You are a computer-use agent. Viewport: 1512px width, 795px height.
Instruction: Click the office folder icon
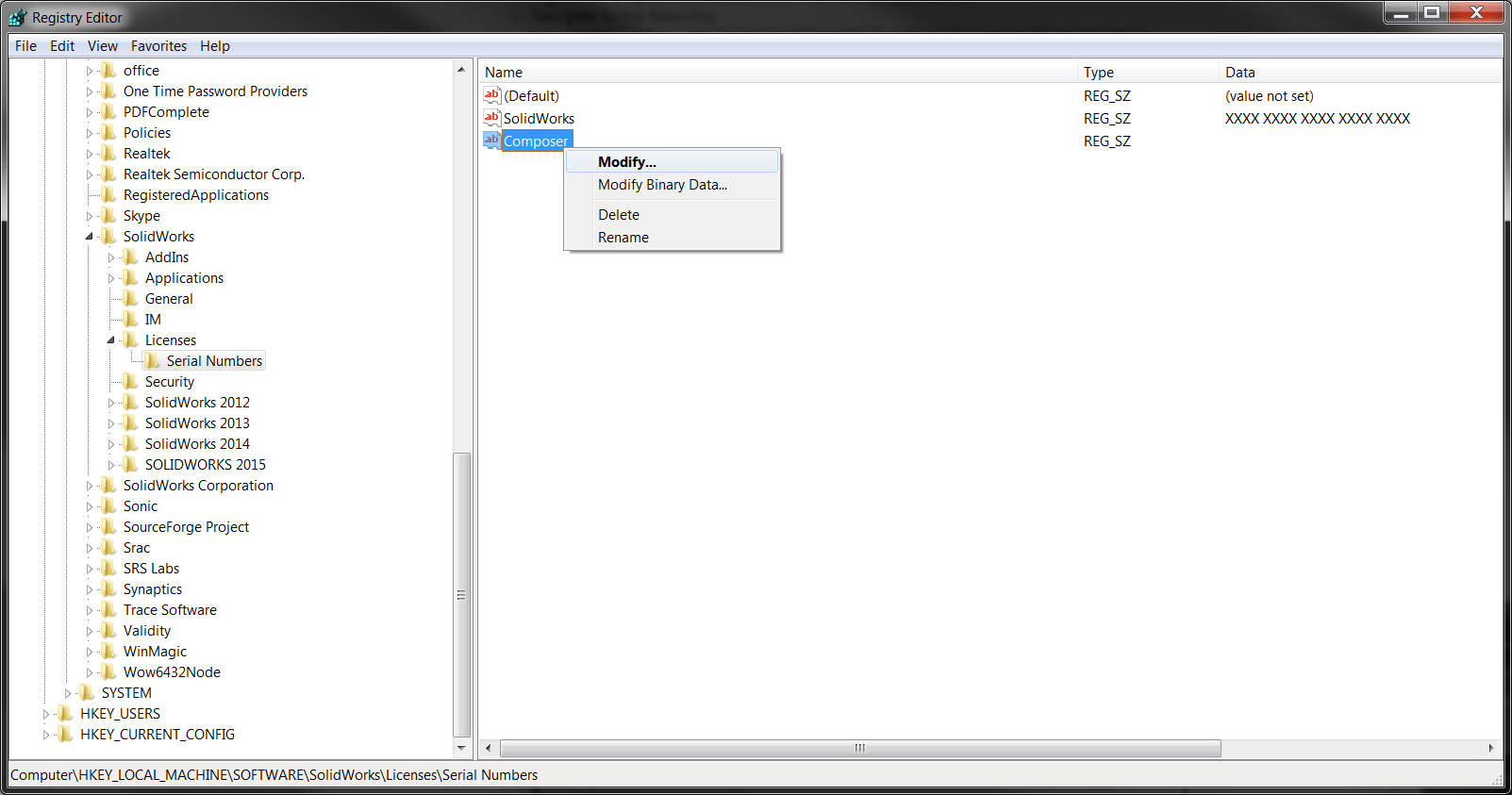coord(109,71)
